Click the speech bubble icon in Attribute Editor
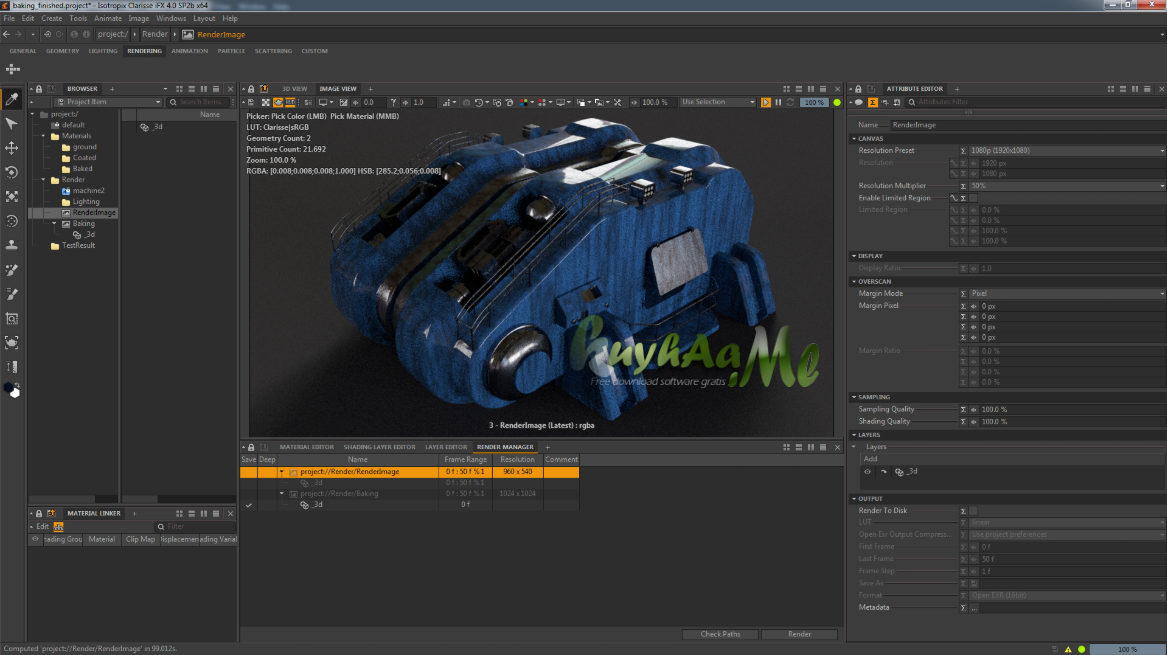This screenshot has width=1167, height=655. pos(858,102)
